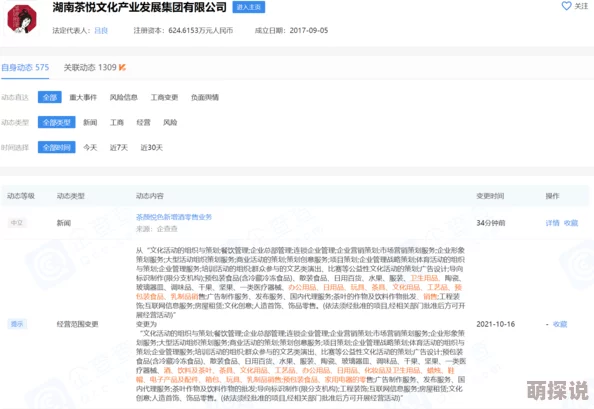The width and height of the screenshot is (594, 409).
Task: Filter dynamic type by 经营
Action: (144, 122)
